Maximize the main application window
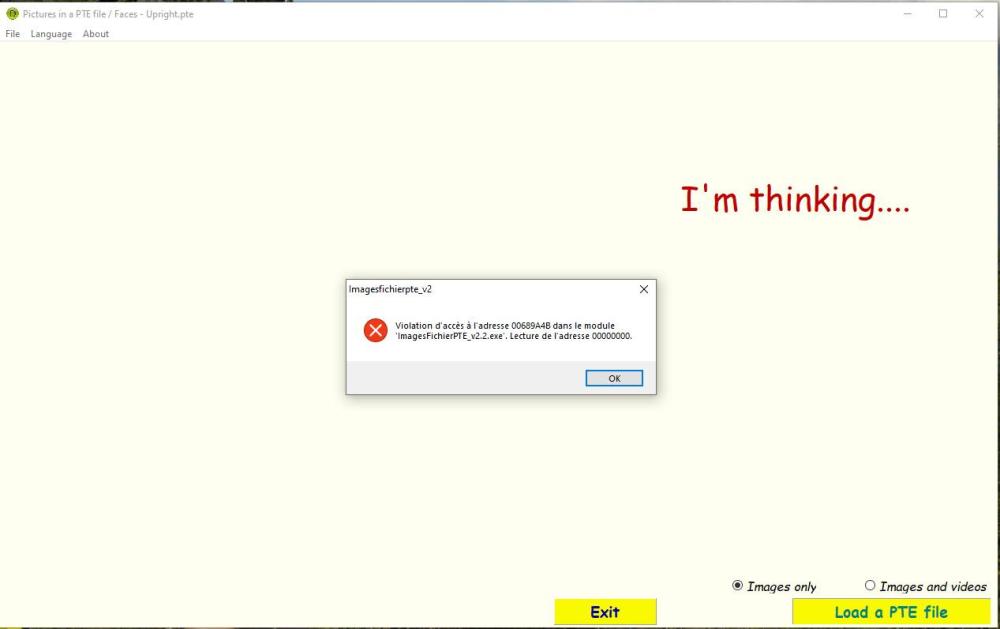Screen dimensions: 1000x629 click(x=943, y=14)
